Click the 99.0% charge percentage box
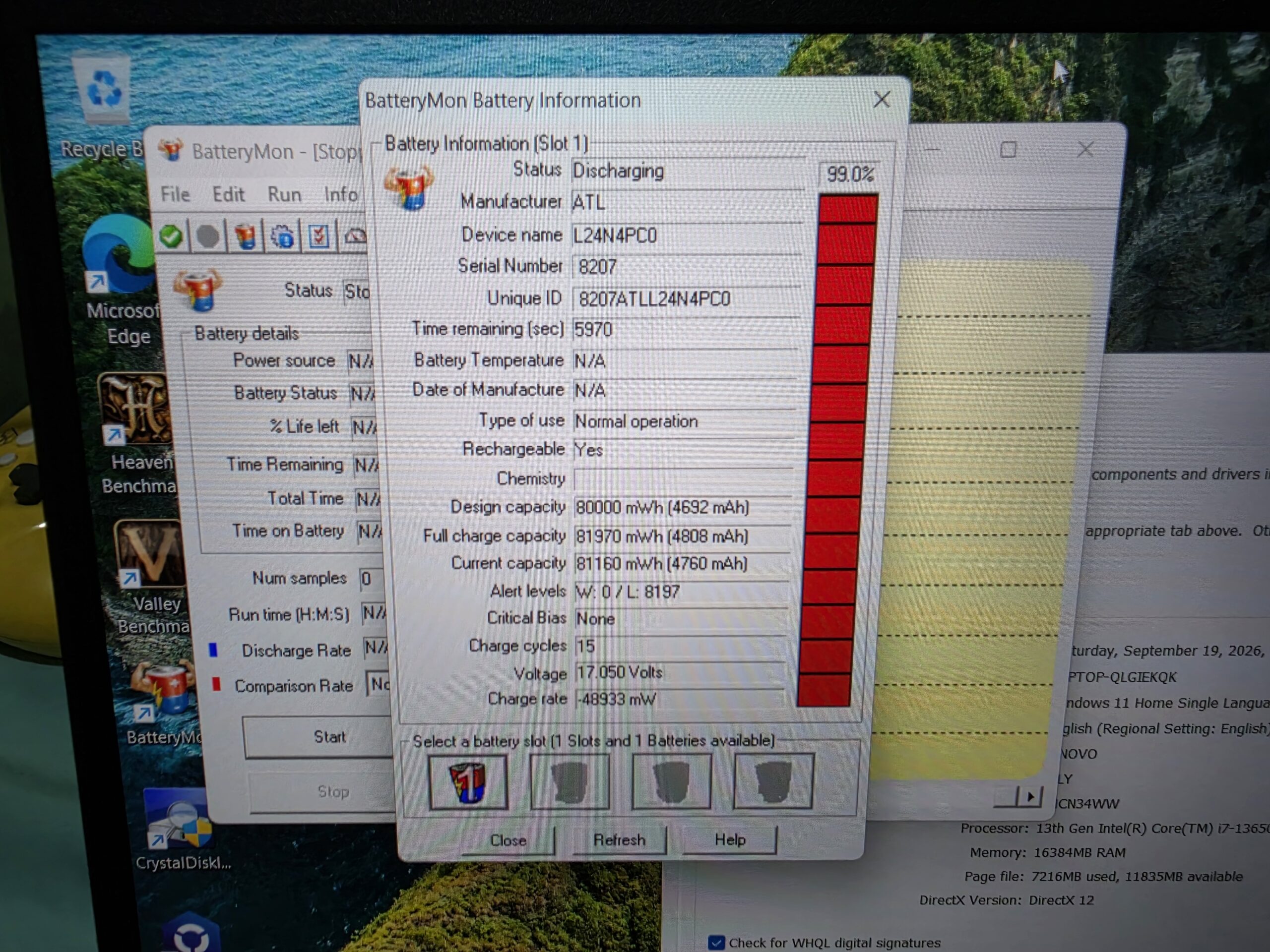The height and width of the screenshot is (952, 1270). click(x=849, y=174)
